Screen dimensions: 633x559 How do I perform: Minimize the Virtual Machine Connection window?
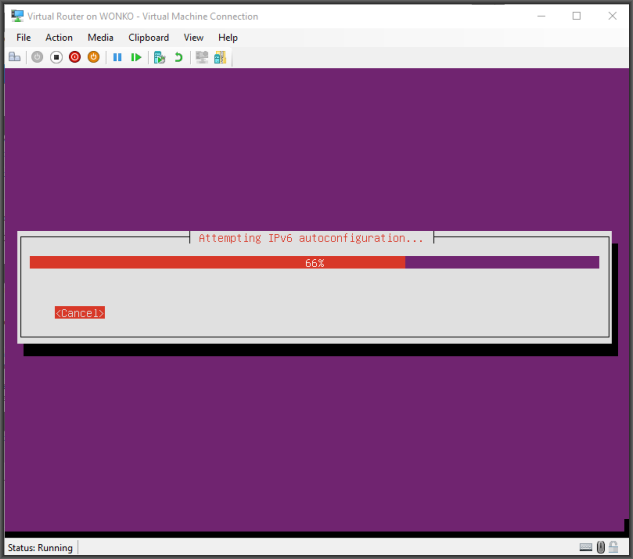tap(541, 16)
